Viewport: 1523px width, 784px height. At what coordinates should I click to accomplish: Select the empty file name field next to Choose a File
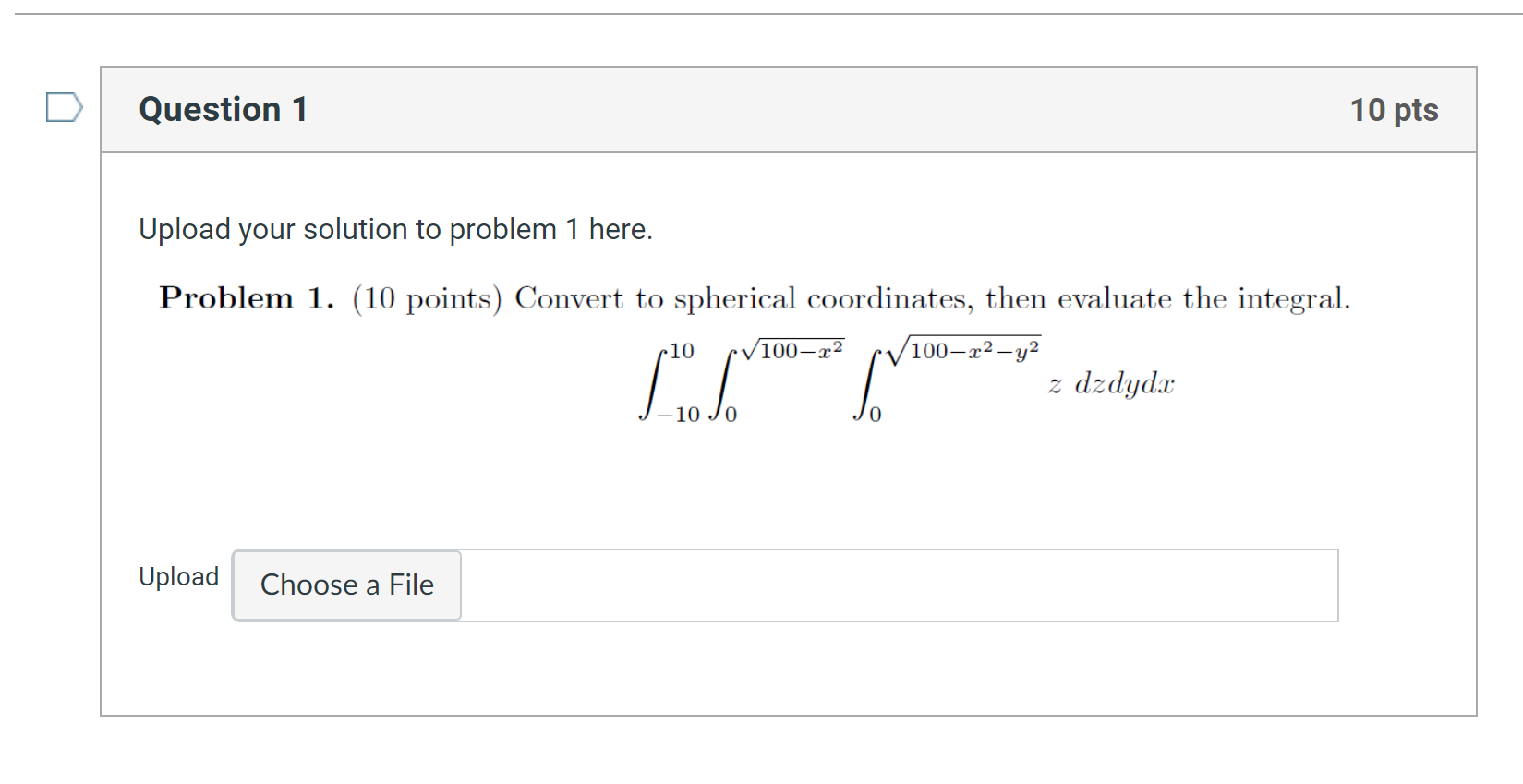pos(901,585)
